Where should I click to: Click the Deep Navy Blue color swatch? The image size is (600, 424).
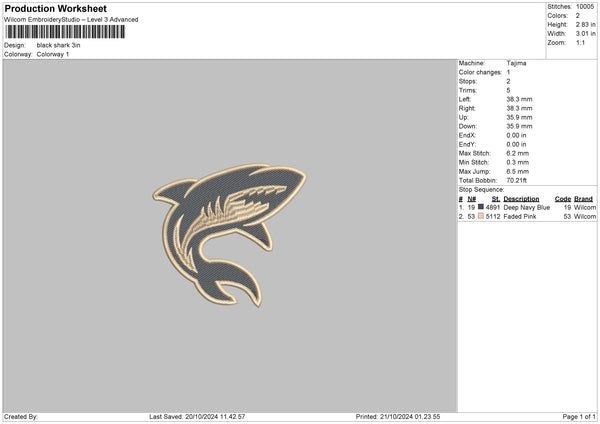[481, 207]
